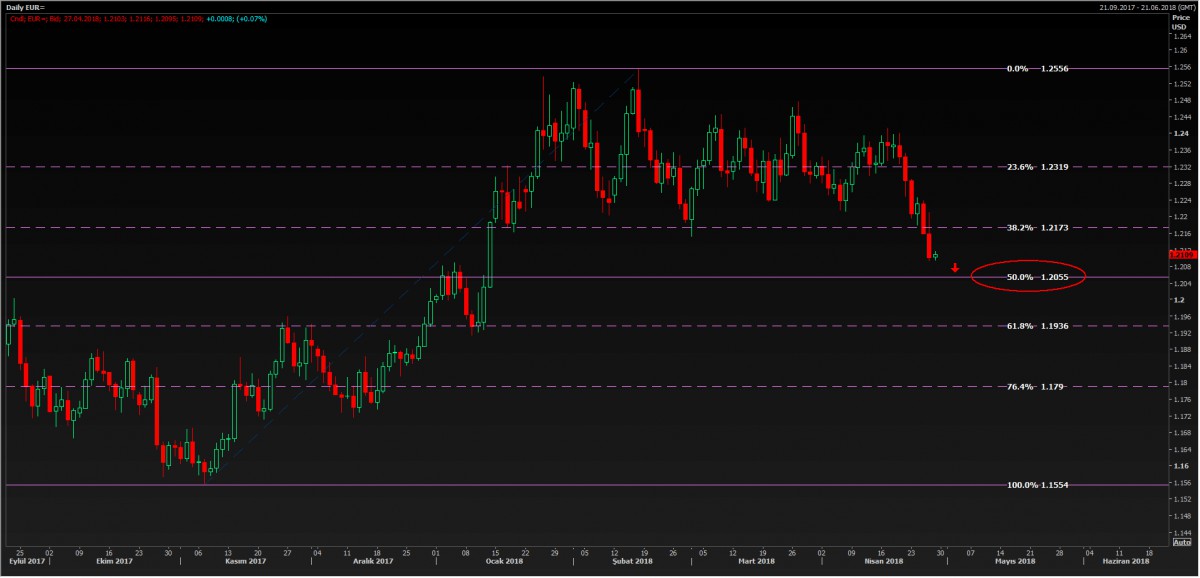This screenshot has height=578, width=1200.
Task: Click the Mayıs 2018 month label
Action: (x=1014, y=563)
